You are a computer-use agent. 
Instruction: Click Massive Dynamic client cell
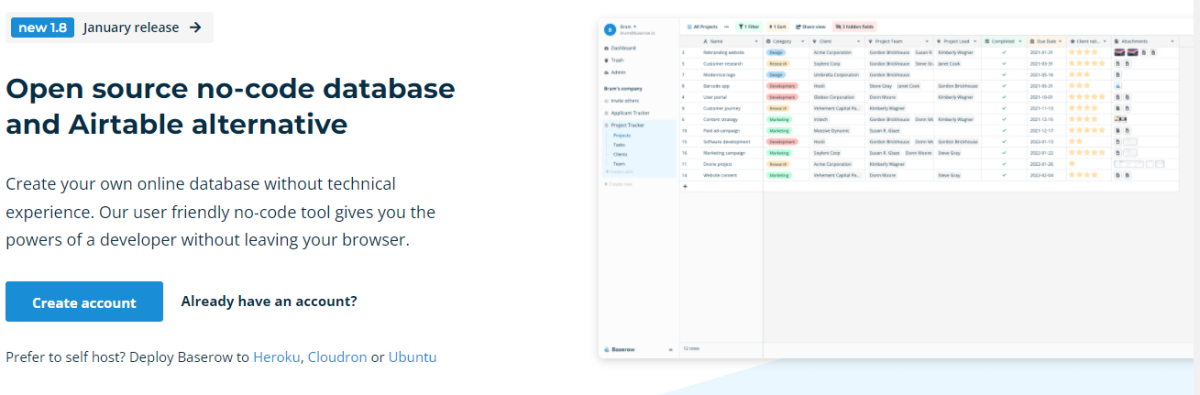[x=831, y=131]
